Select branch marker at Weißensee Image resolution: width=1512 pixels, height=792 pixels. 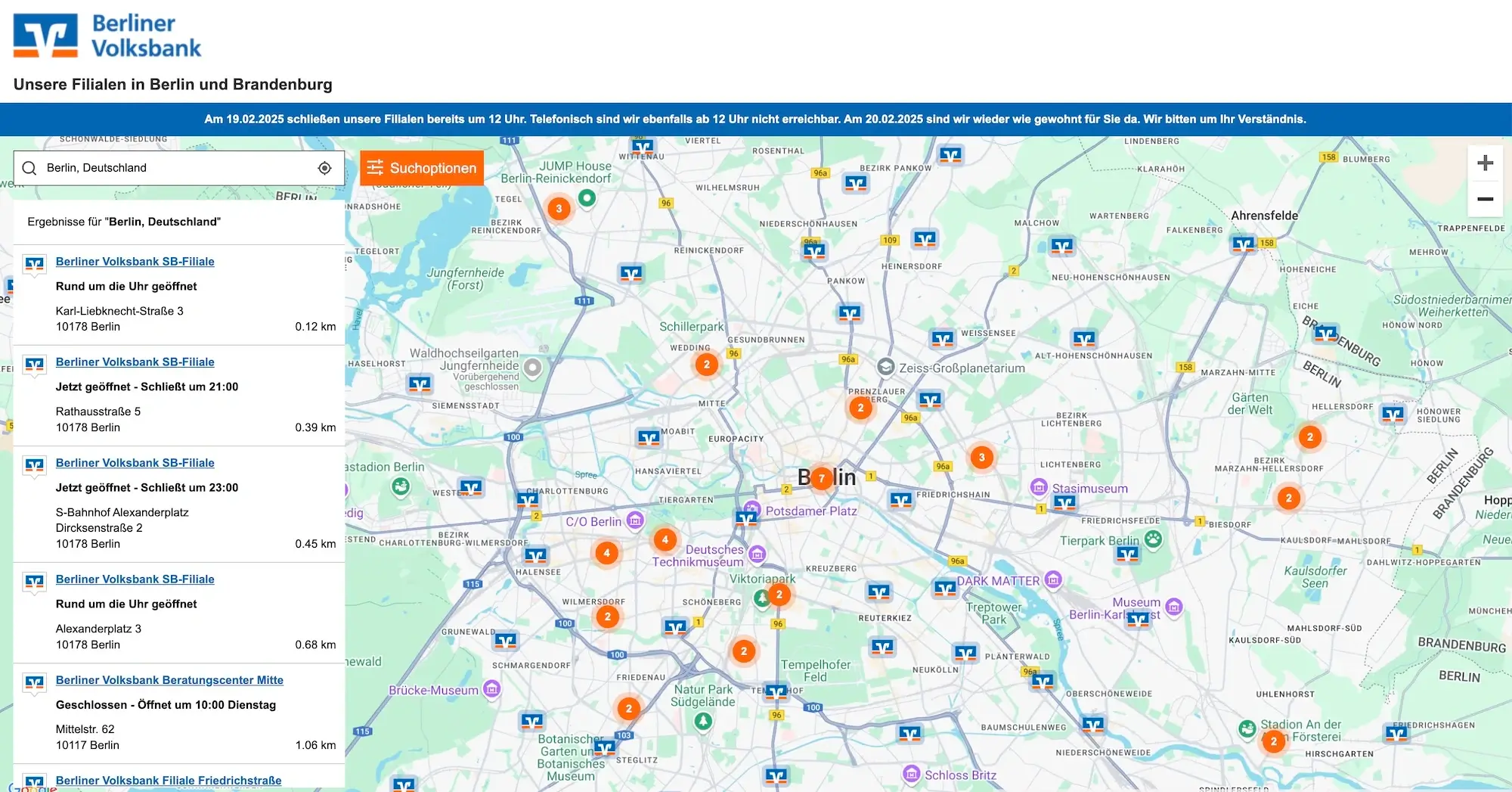coord(942,339)
